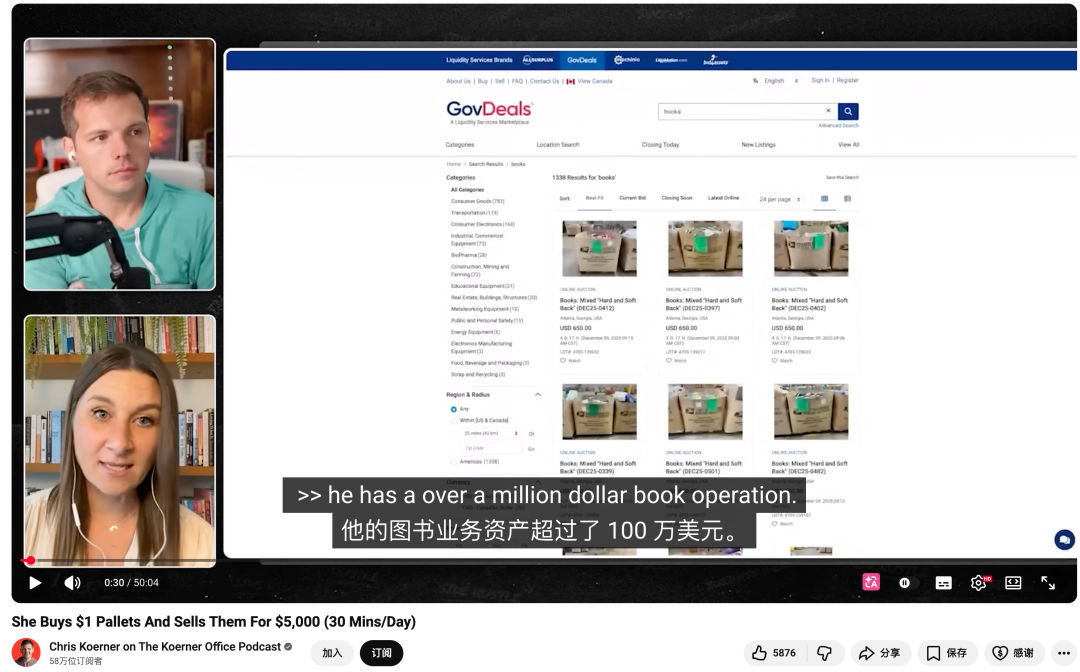Click the 加入 join button
1080x672 pixels.
[332, 653]
